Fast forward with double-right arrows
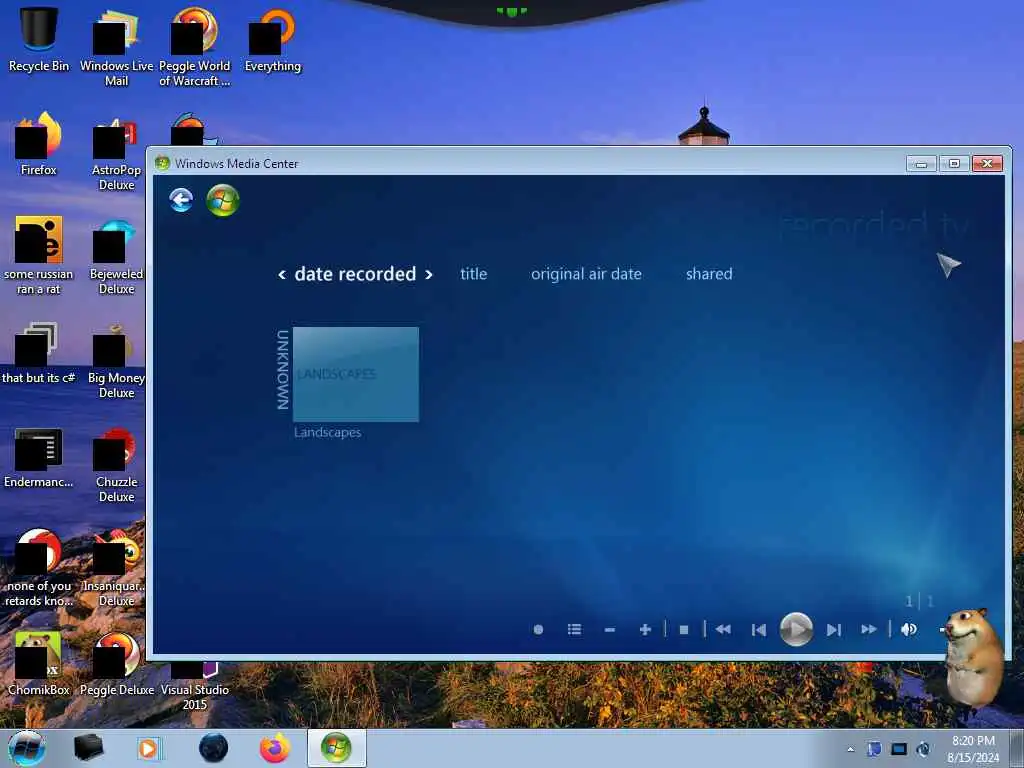This screenshot has height=768, width=1024. click(x=869, y=630)
